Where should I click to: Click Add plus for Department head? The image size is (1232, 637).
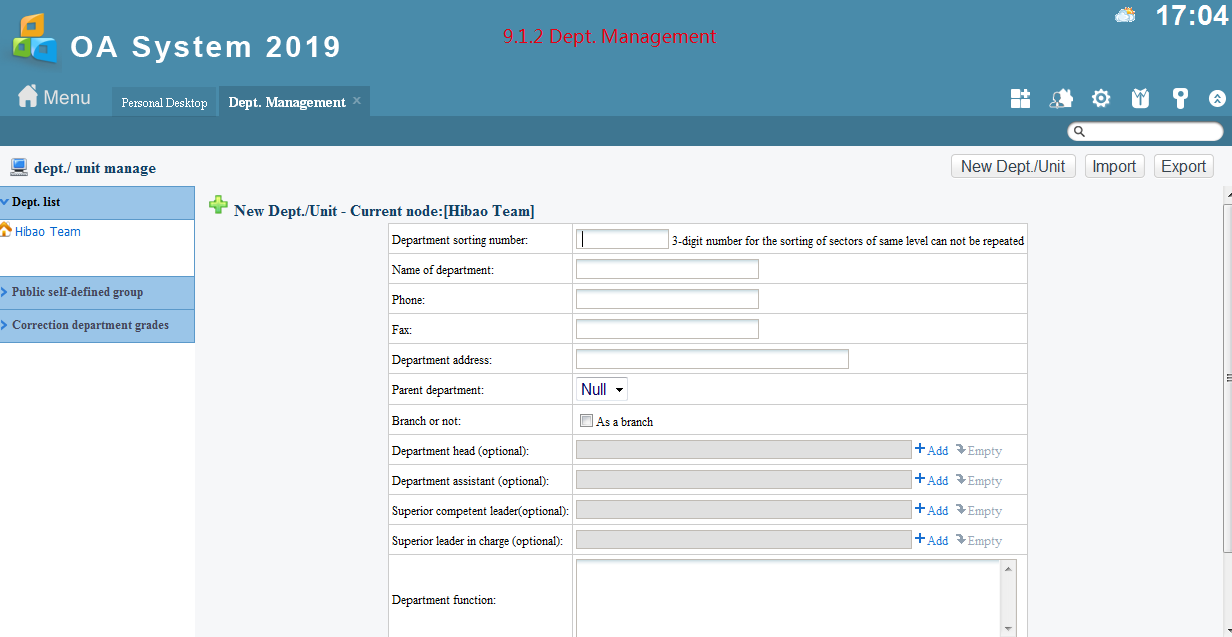(x=931, y=450)
